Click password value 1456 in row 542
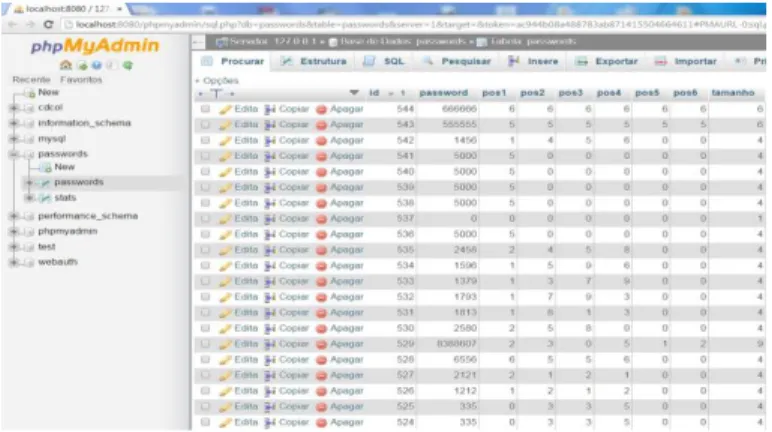 coord(465,140)
